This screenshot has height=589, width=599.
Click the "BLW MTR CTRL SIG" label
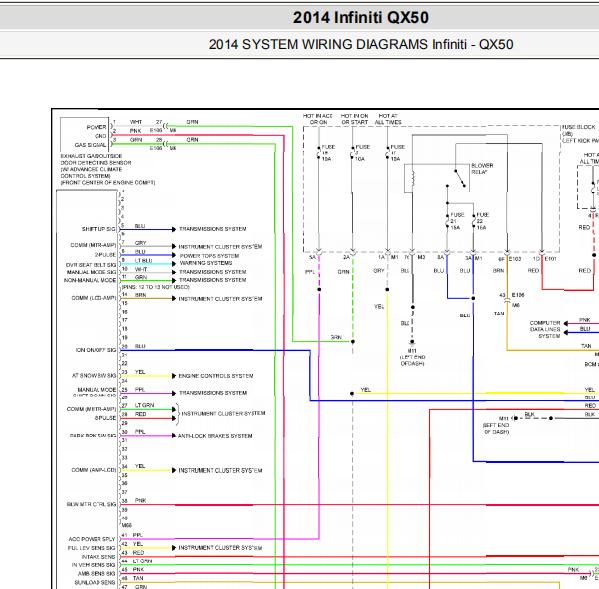click(x=91, y=504)
